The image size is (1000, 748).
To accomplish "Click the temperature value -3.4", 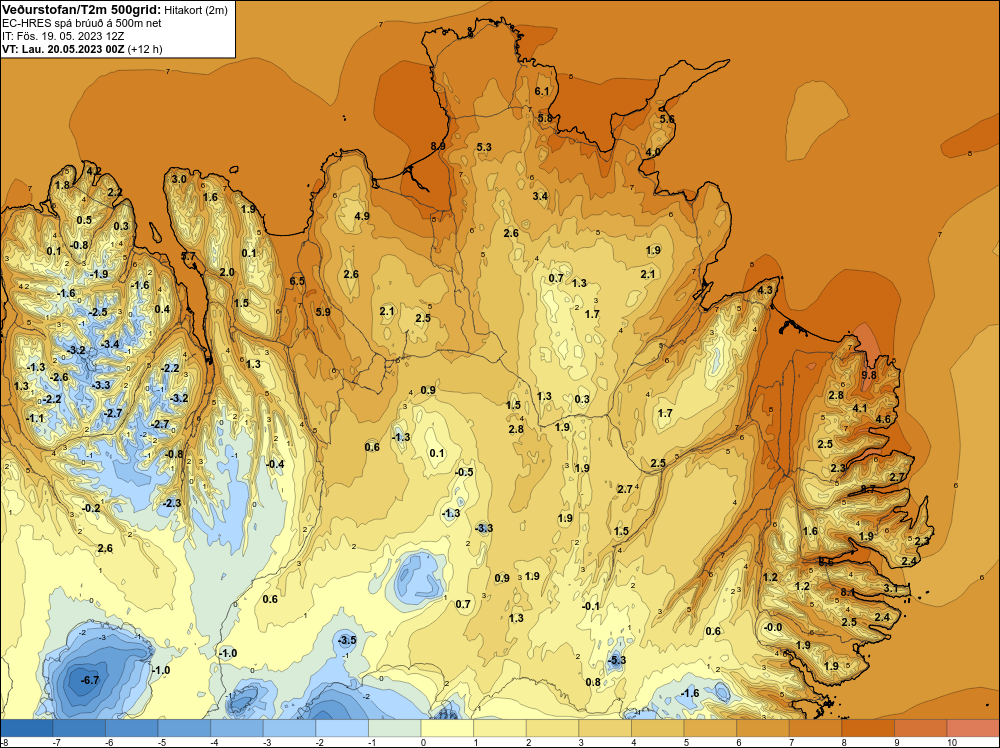I will point(110,344).
